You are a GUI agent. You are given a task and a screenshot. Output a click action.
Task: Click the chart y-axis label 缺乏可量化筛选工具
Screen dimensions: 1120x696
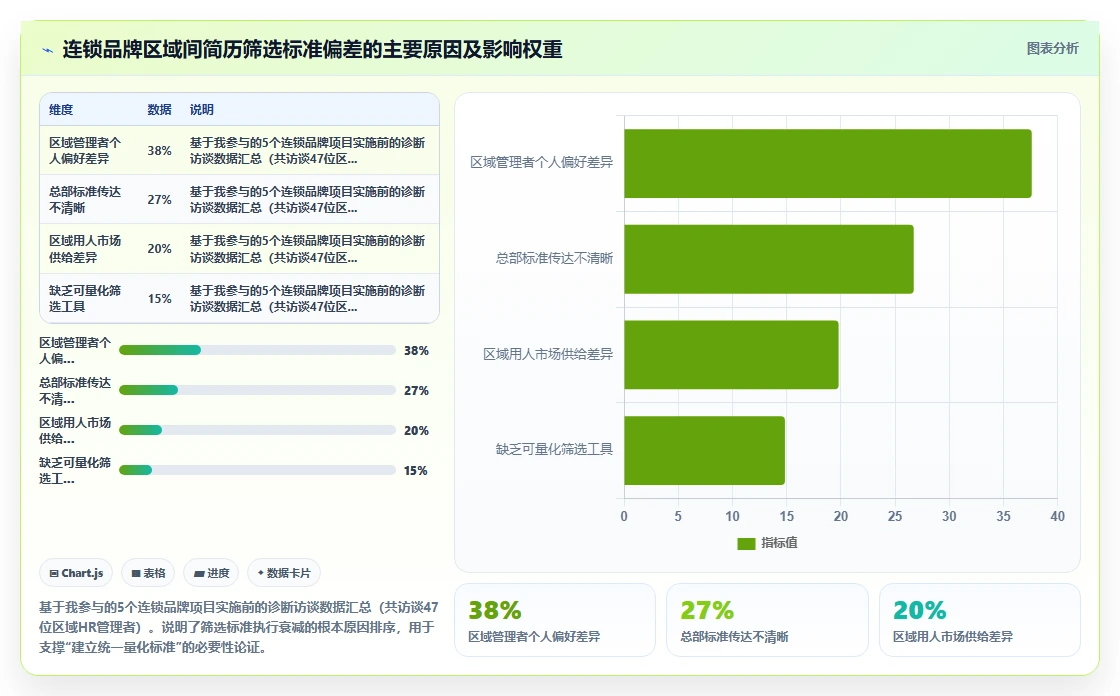(x=554, y=449)
